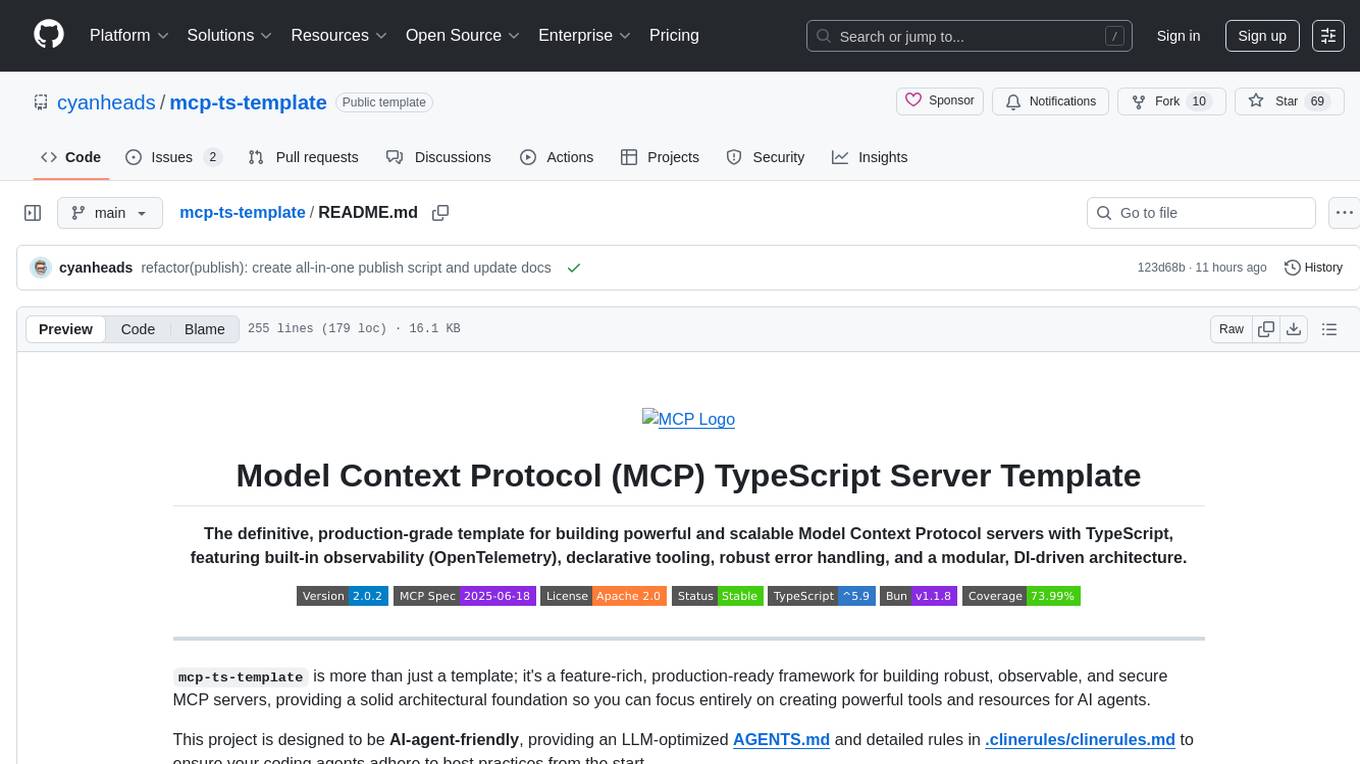Open the Pull requests tab

click(303, 157)
